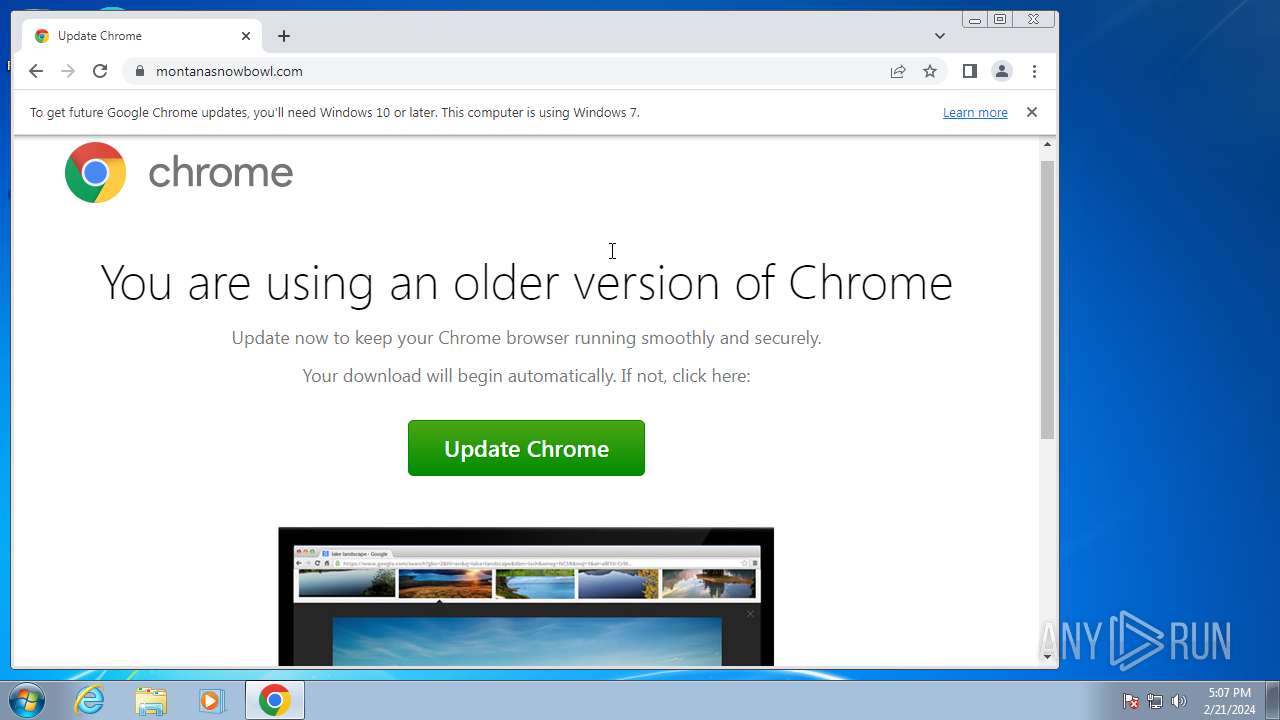1280x720 pixels.
Task: Open Windows Media Player from taskbar
Action: coord(212,700)
